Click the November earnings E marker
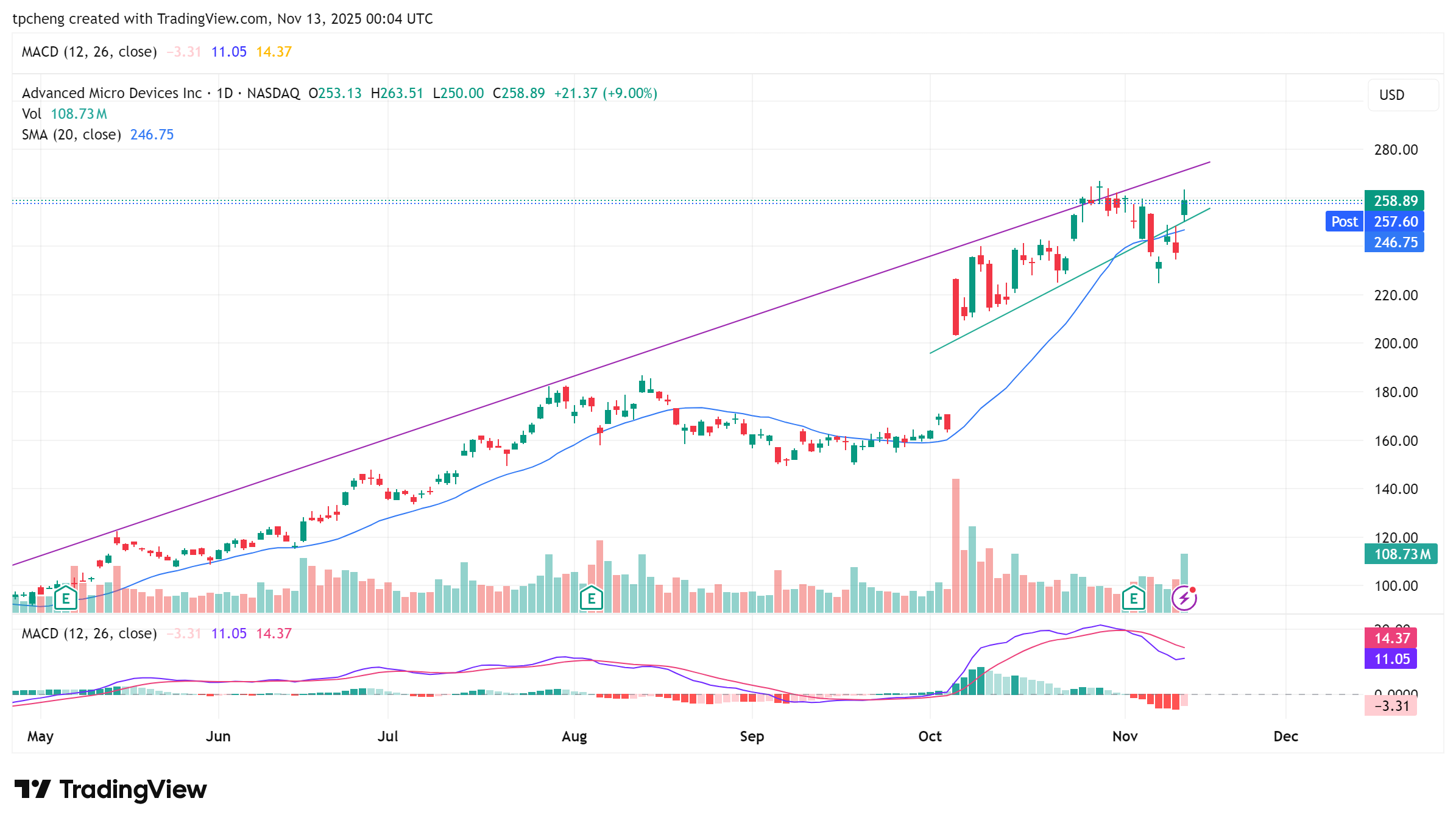The height and width of the screenshot is (826, 1456). [x=1133, y=598]
